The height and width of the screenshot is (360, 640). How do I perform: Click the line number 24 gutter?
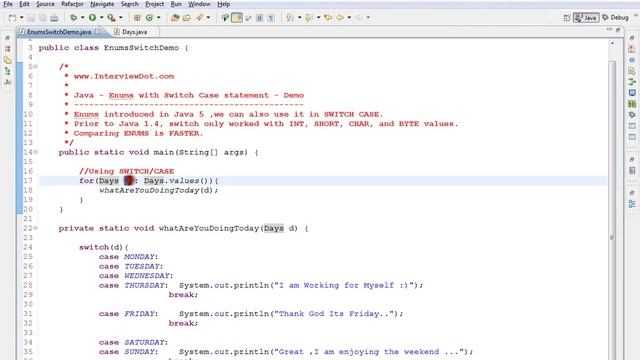28,247
